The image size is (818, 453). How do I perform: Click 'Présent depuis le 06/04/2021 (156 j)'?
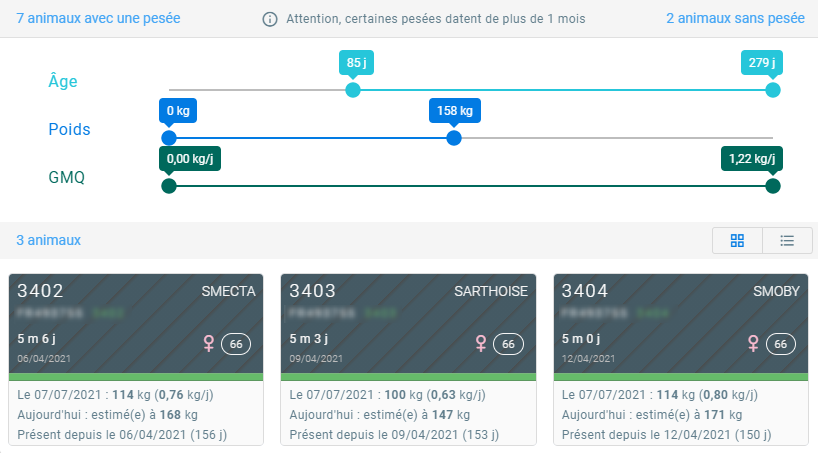122,435
